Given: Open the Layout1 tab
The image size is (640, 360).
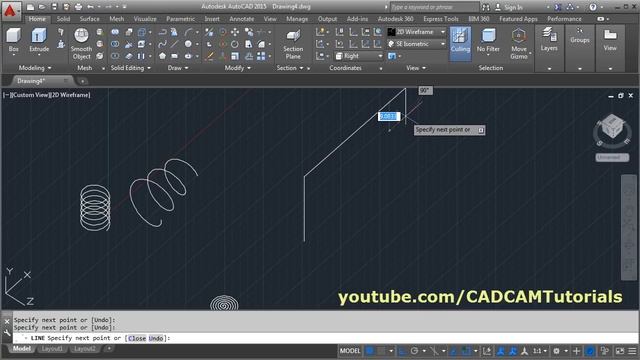Looking at the screenshot, I should pos(52,349).
